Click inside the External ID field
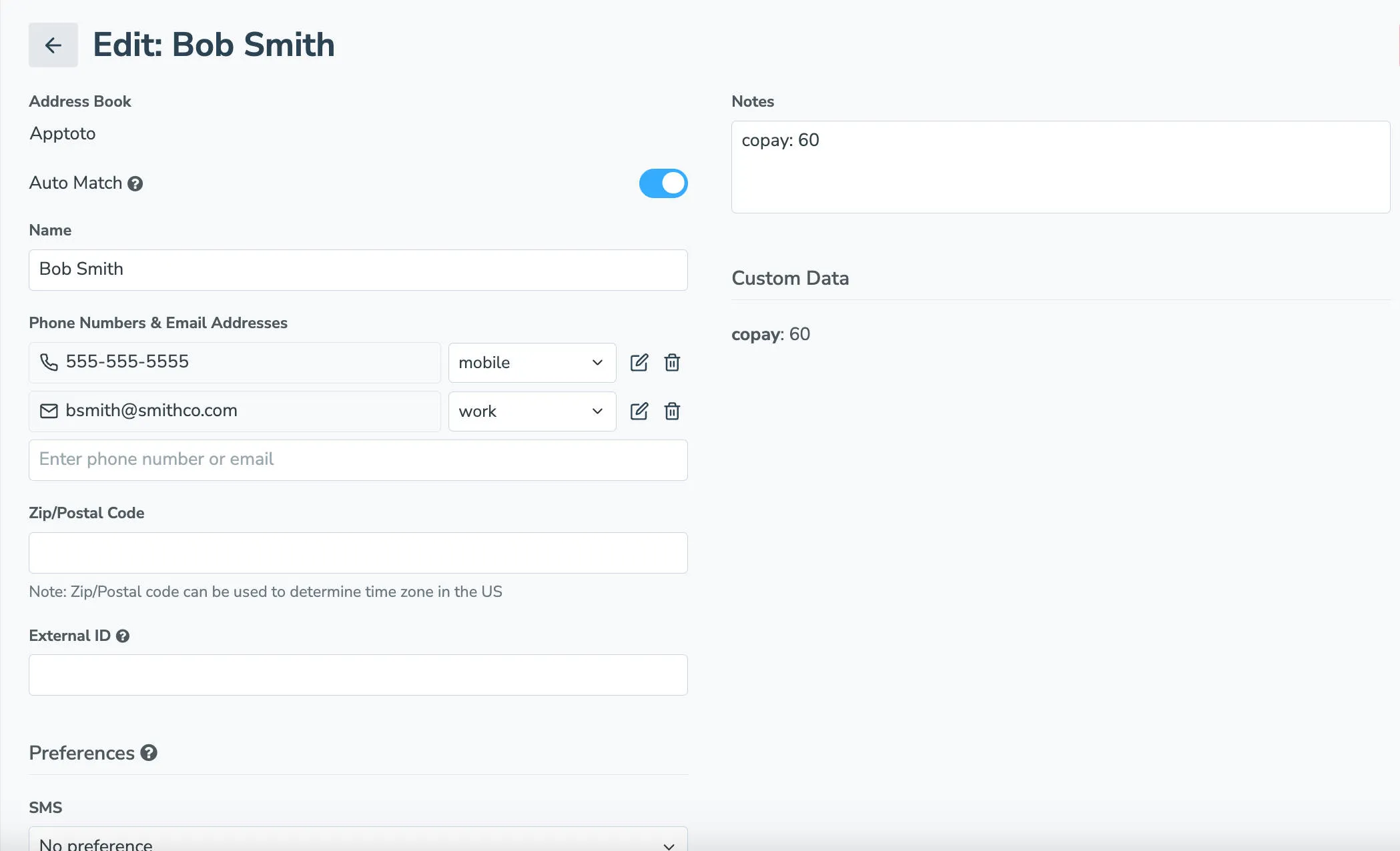 click(x=358, y=674)
